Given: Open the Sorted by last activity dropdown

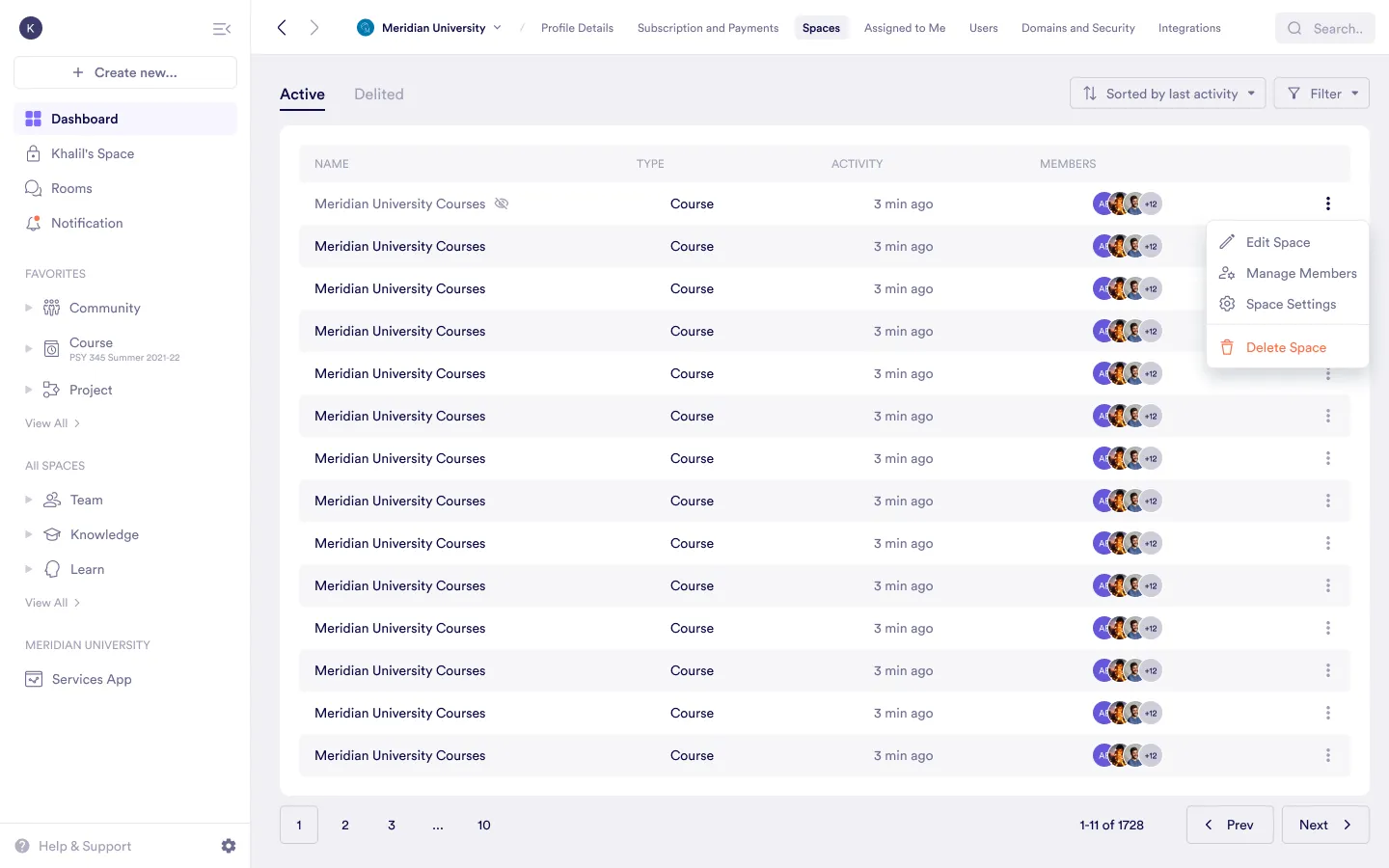Looking at the screenshot, I should (x=1167, y=93).
